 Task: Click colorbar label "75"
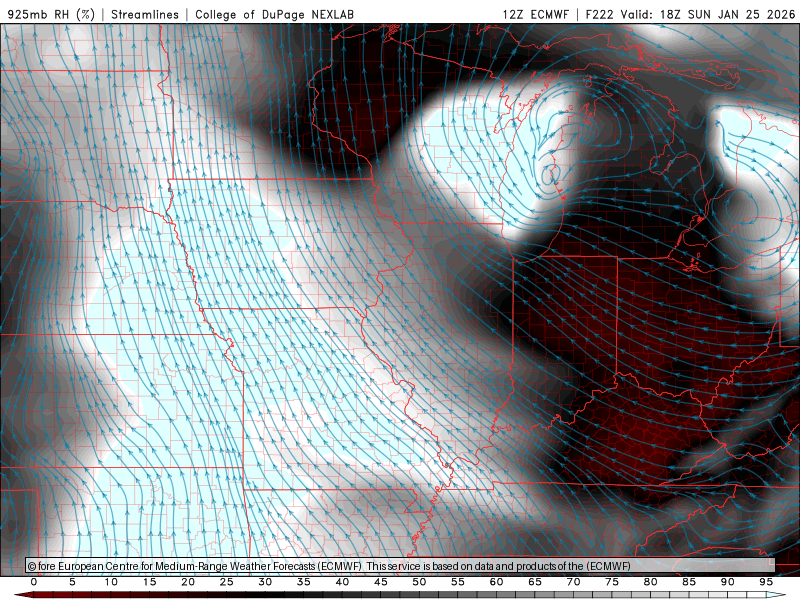coord(612,582)
